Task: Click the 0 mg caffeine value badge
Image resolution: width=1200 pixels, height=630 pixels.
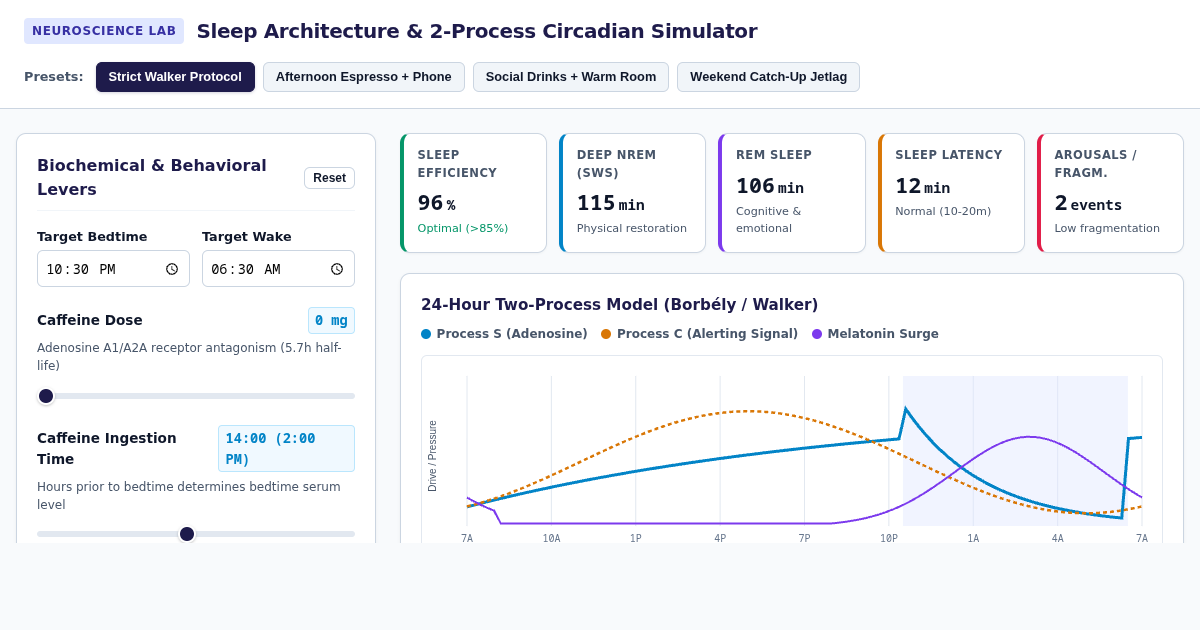Action: point(331,320)
